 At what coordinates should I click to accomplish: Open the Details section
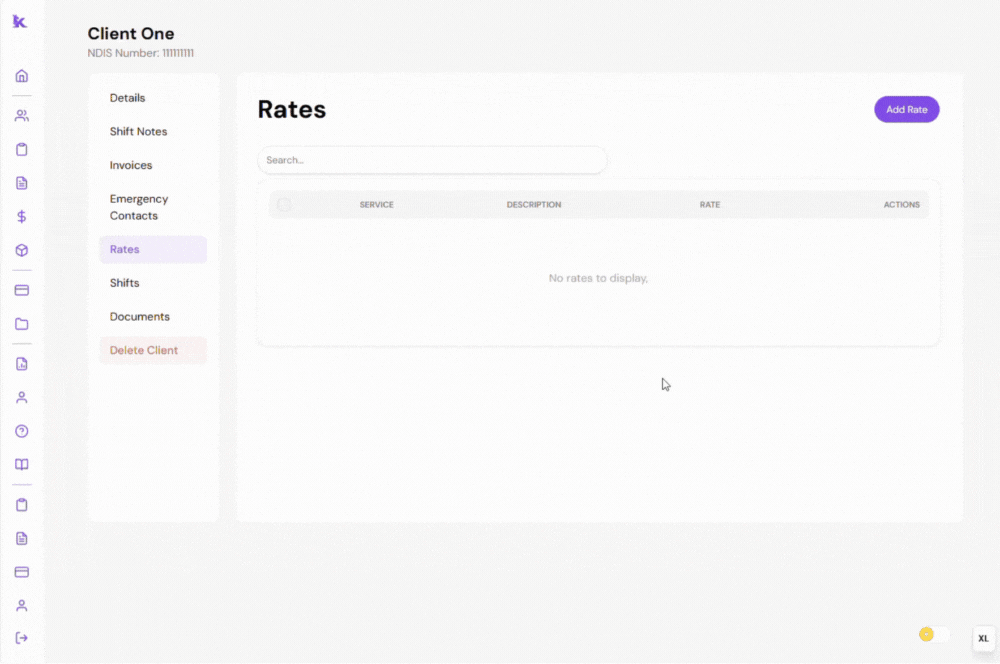click(153, 98)
